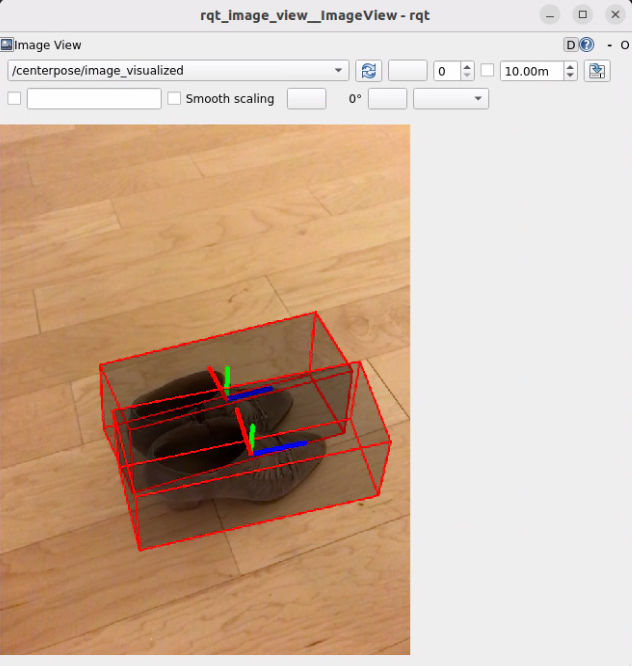Click the O close-plugin button at top right
632x666 pixels.
coord(625,45)
